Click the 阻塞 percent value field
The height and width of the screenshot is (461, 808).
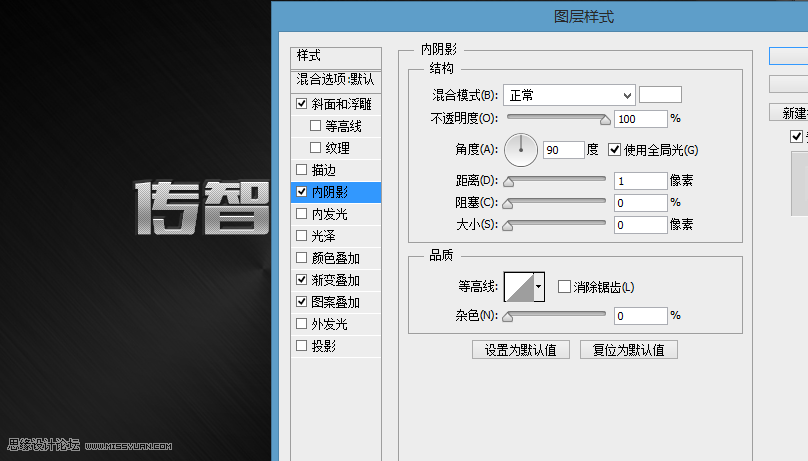point(641,203)
